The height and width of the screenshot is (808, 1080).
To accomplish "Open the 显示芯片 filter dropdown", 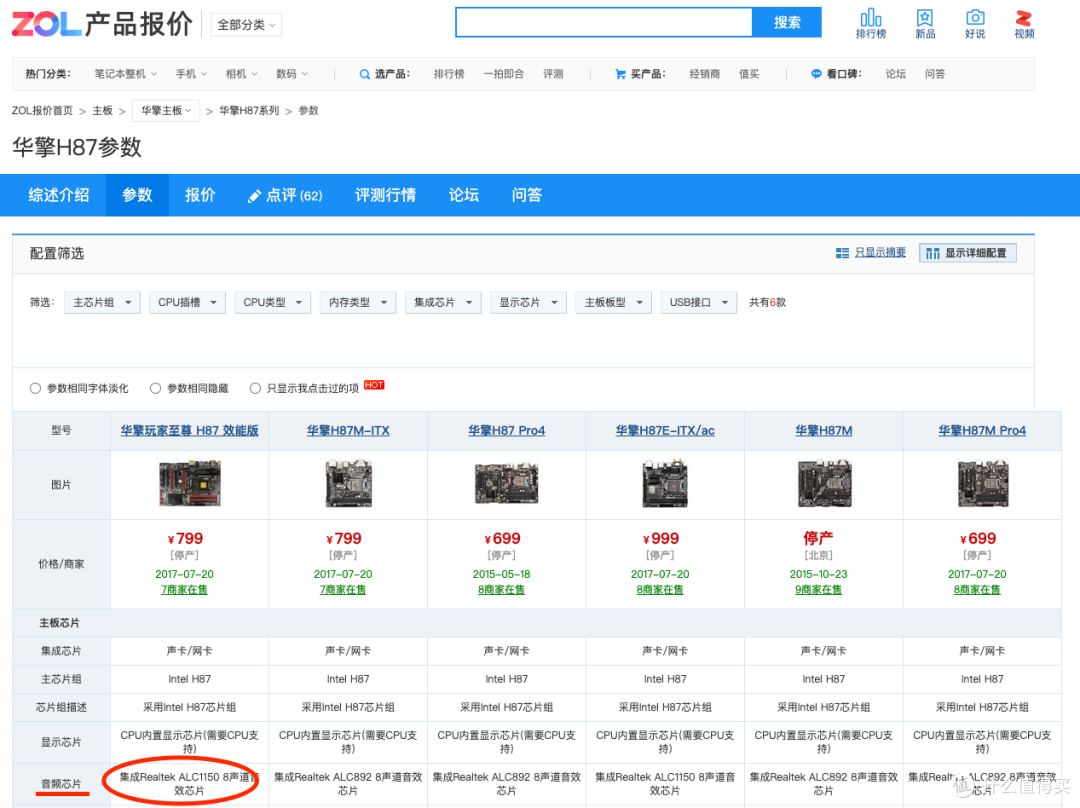I will coord(528,302).
